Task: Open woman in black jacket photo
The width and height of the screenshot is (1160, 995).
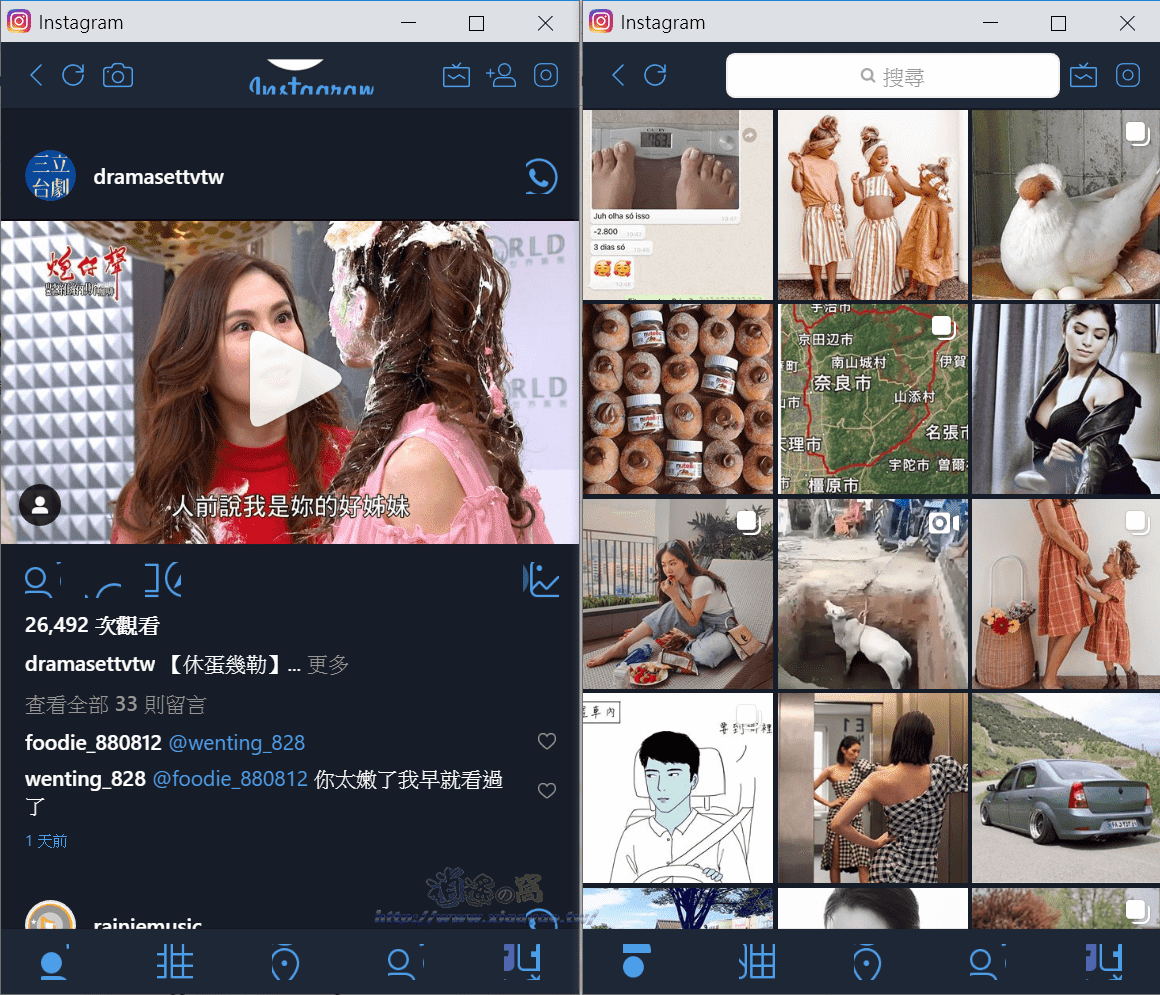Action: 1066,399
